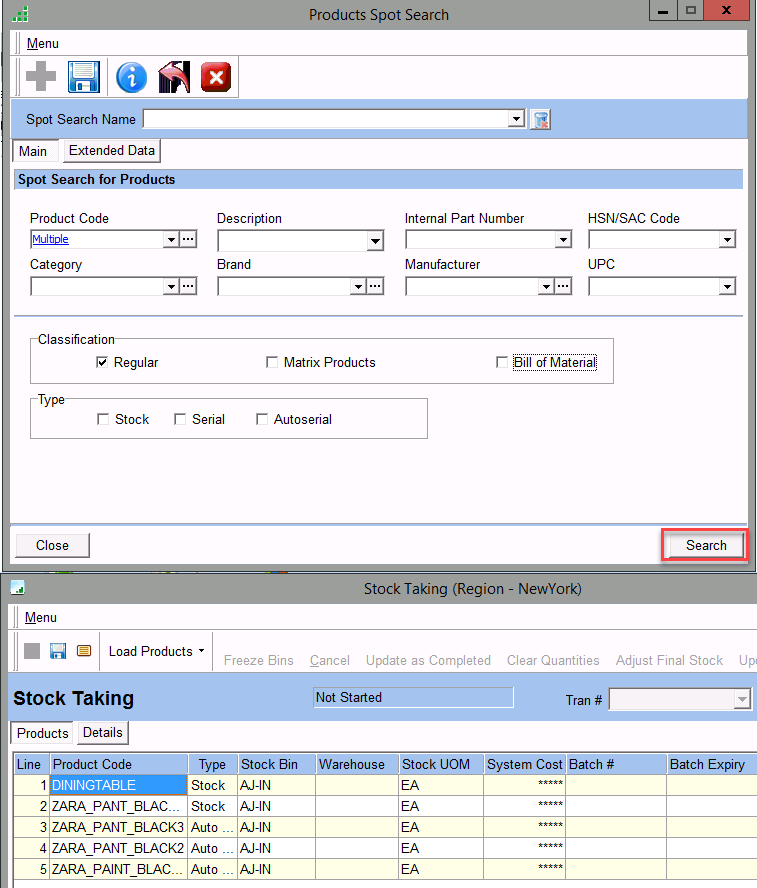Uncheck the Regular classification checkbox
Image resolution: width=757 pixels, height=888 pixels.
click(102, 362)
